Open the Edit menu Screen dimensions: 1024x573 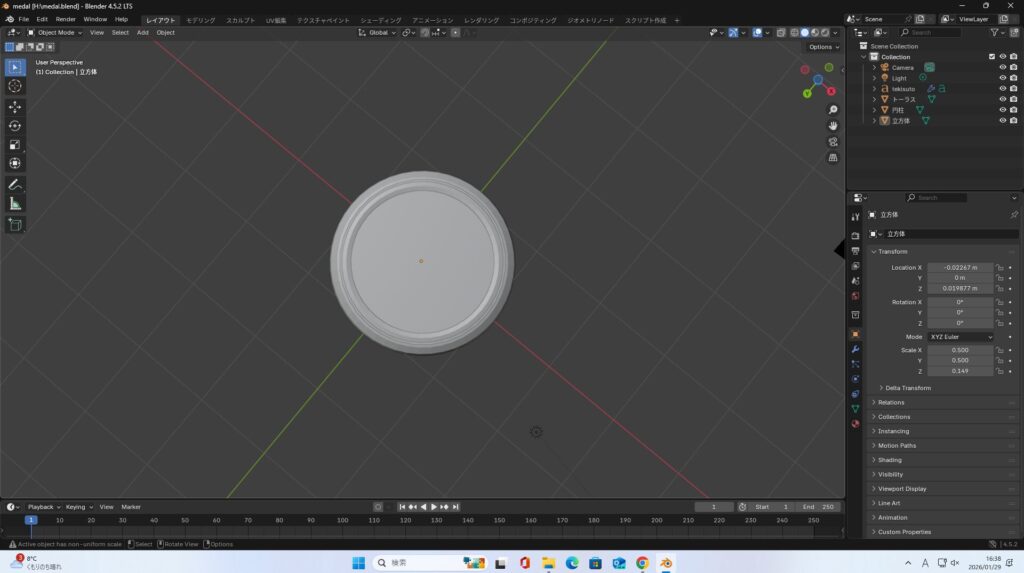tap(42, 19)
